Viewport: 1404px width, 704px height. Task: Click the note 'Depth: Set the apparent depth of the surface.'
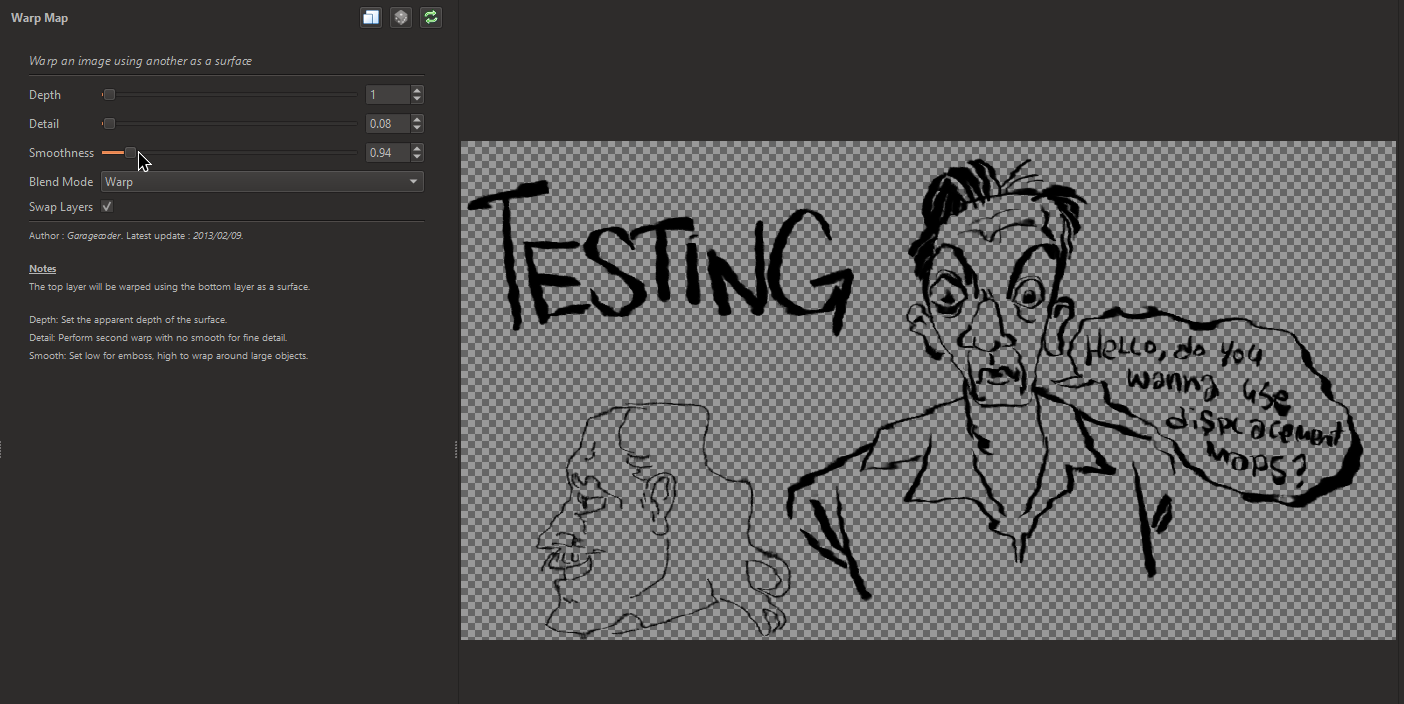[128, 320]
